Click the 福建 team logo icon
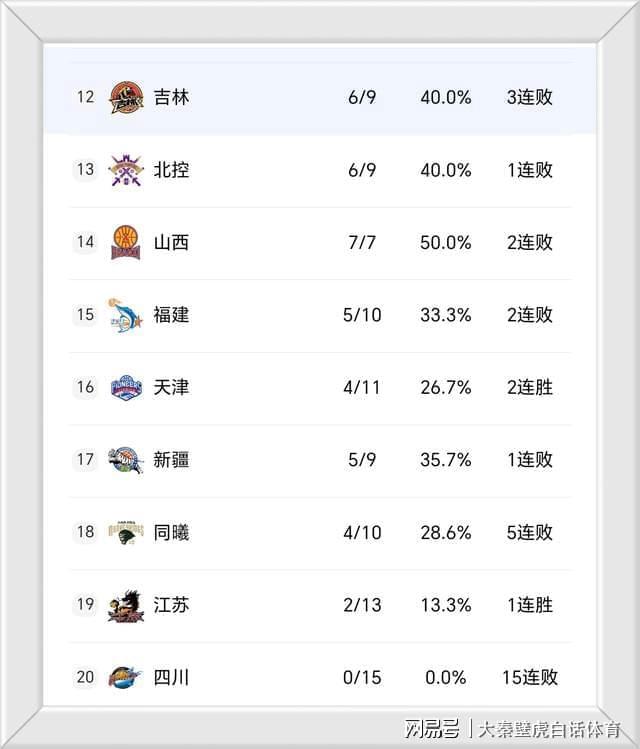The image size is (640, 749). coord(126,314)
